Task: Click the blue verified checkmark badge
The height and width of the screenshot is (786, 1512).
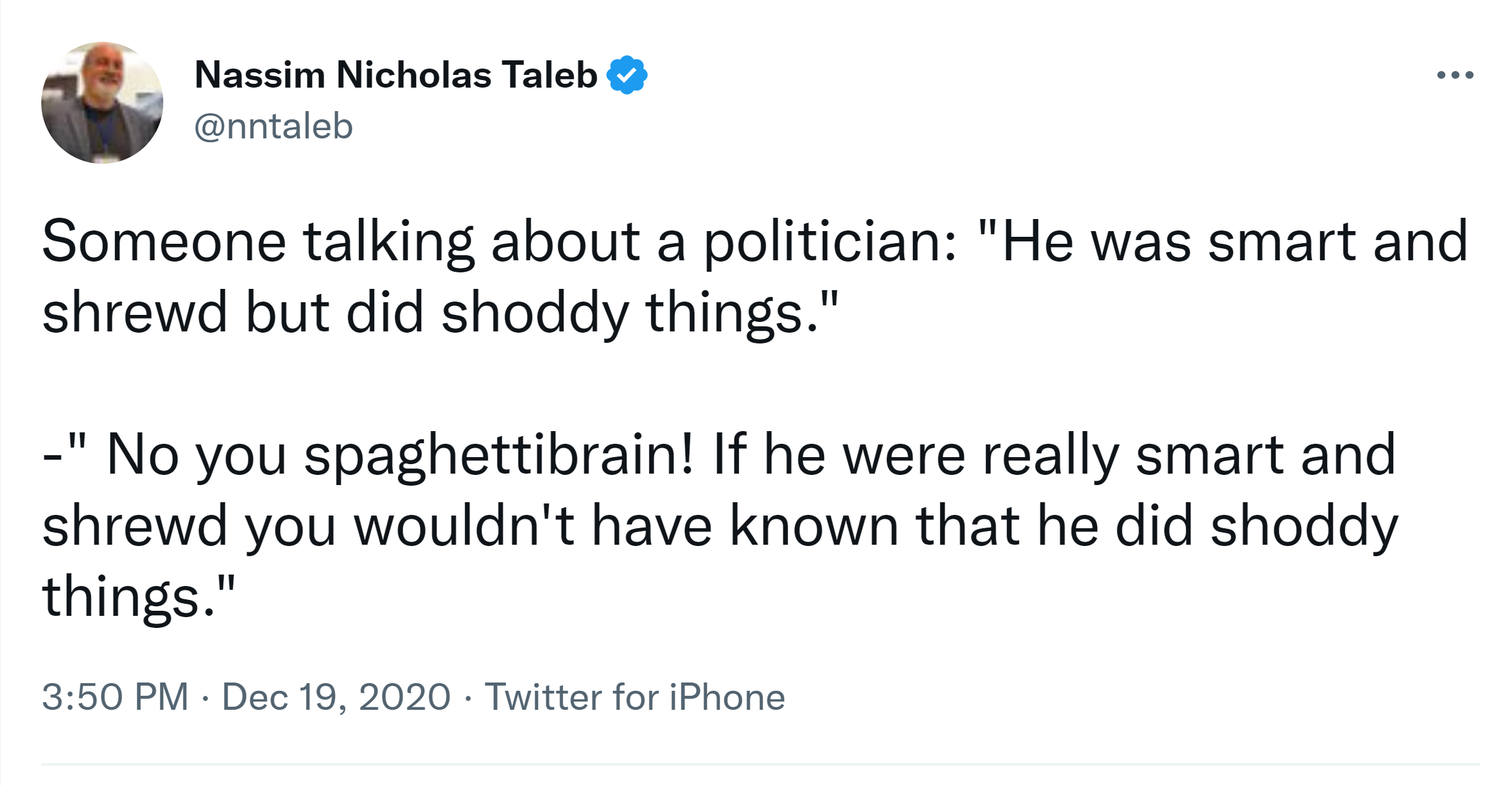Action: pos(627,75)
